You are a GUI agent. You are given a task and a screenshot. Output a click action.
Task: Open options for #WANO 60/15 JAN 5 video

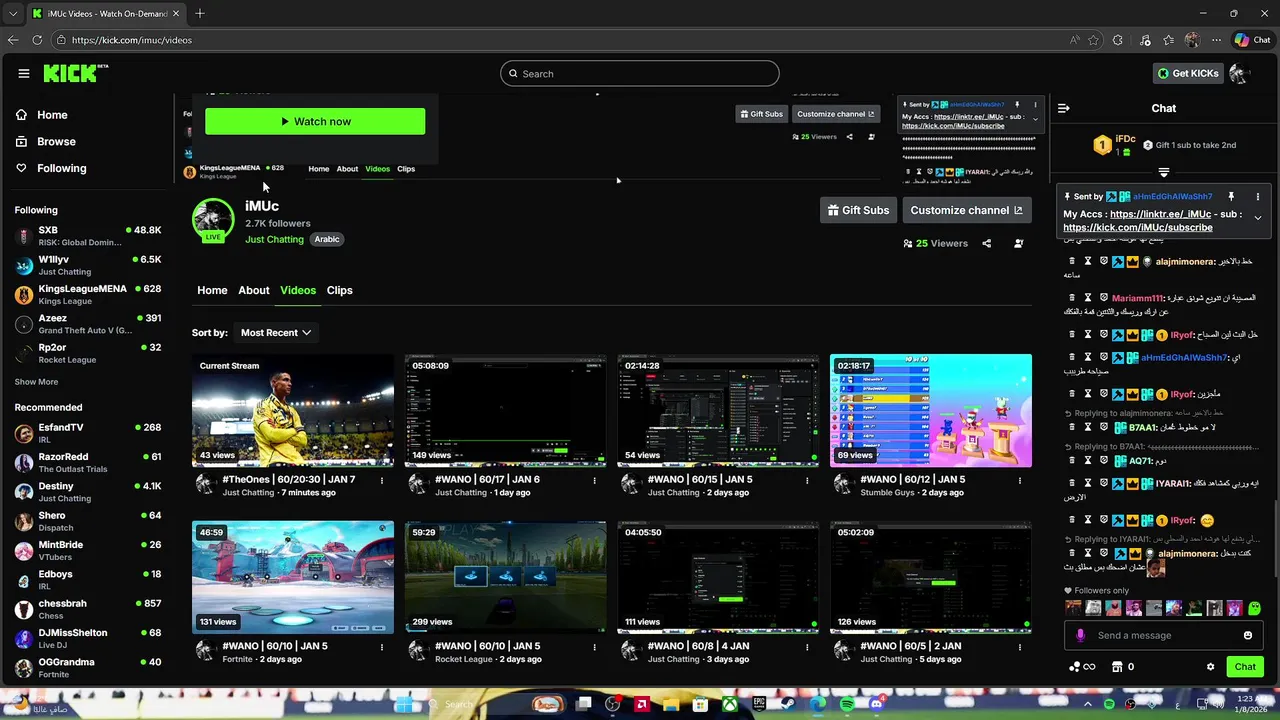click(807, 480)
